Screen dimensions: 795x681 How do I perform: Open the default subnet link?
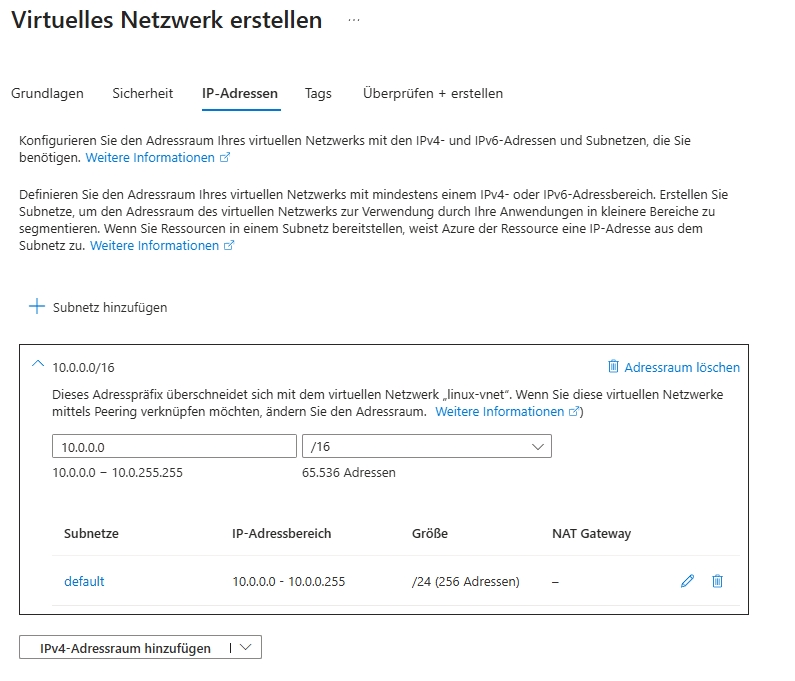(84, 581)
